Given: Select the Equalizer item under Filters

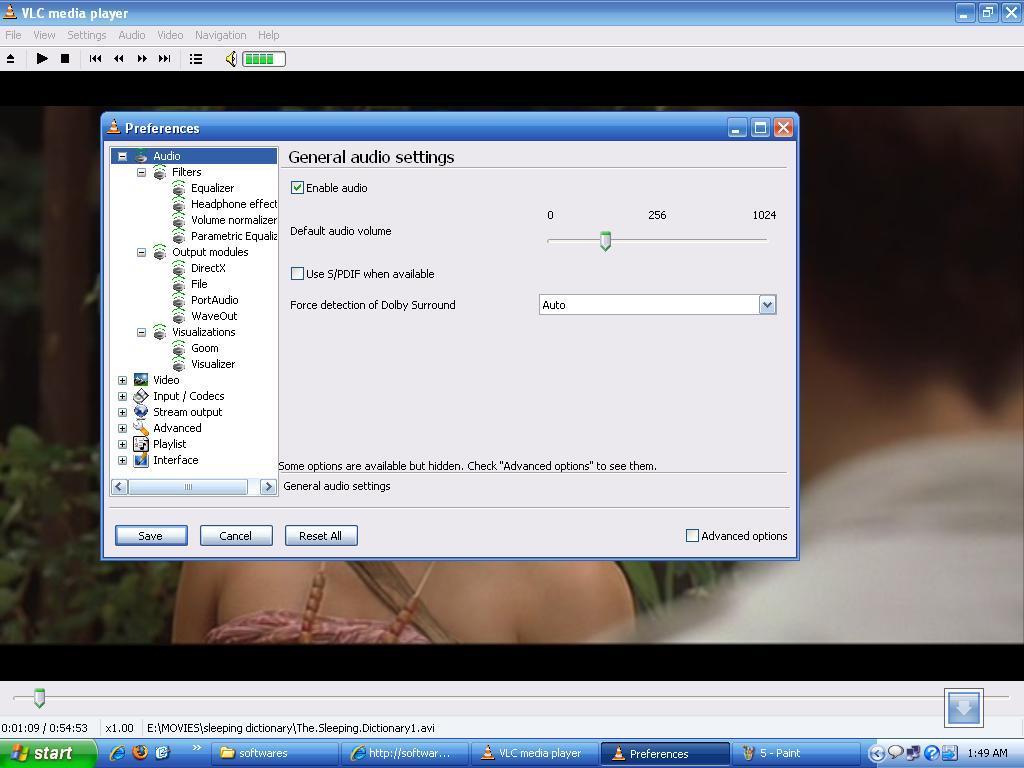Looking at the screenshot, I should pos(213,188).
